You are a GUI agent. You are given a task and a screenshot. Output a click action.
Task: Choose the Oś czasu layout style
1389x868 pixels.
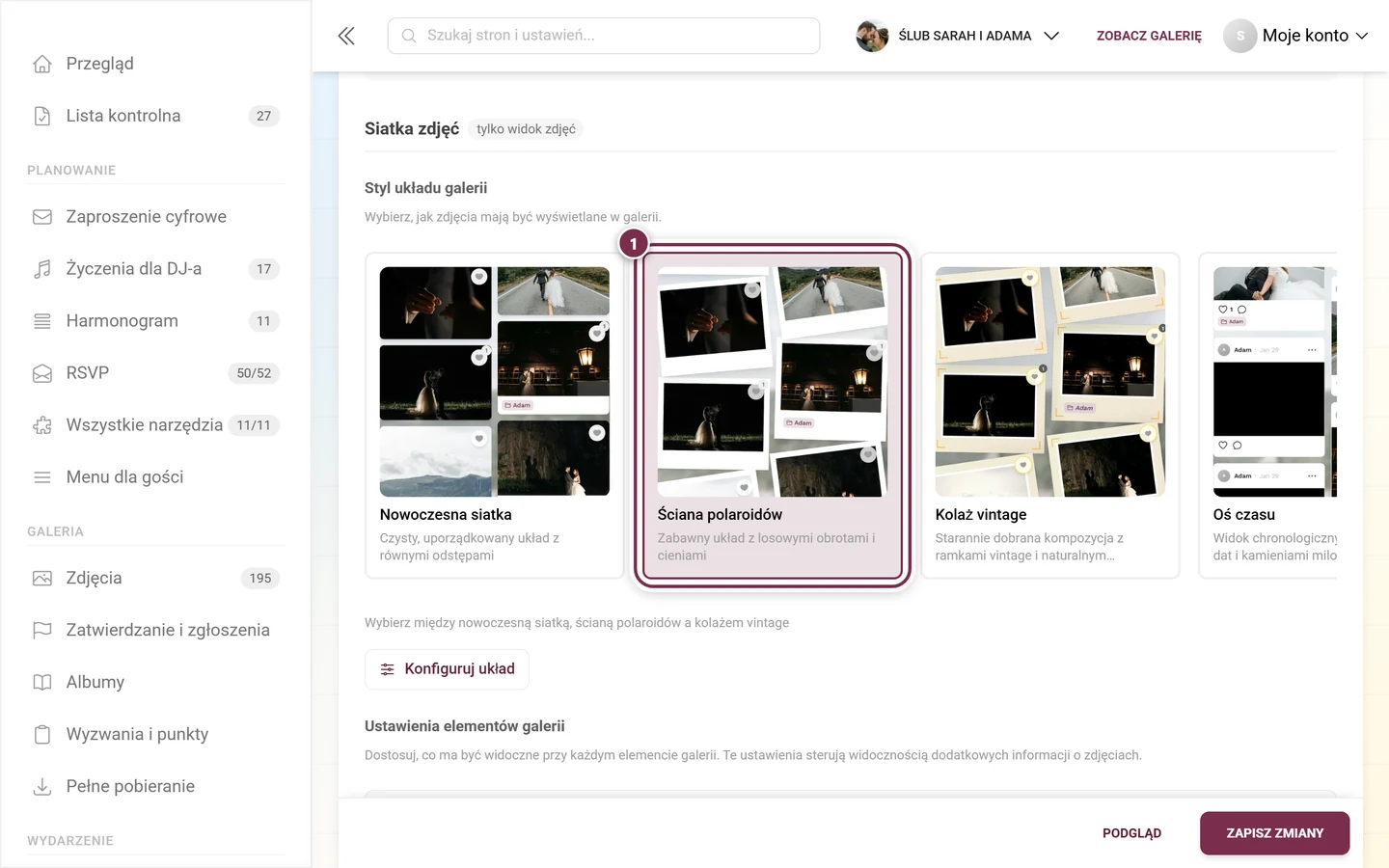point(1267,416)
